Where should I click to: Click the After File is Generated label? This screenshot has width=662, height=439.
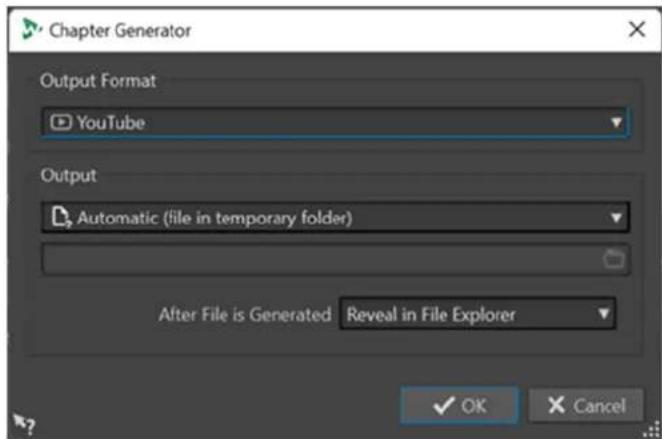(x=245, y=315)
